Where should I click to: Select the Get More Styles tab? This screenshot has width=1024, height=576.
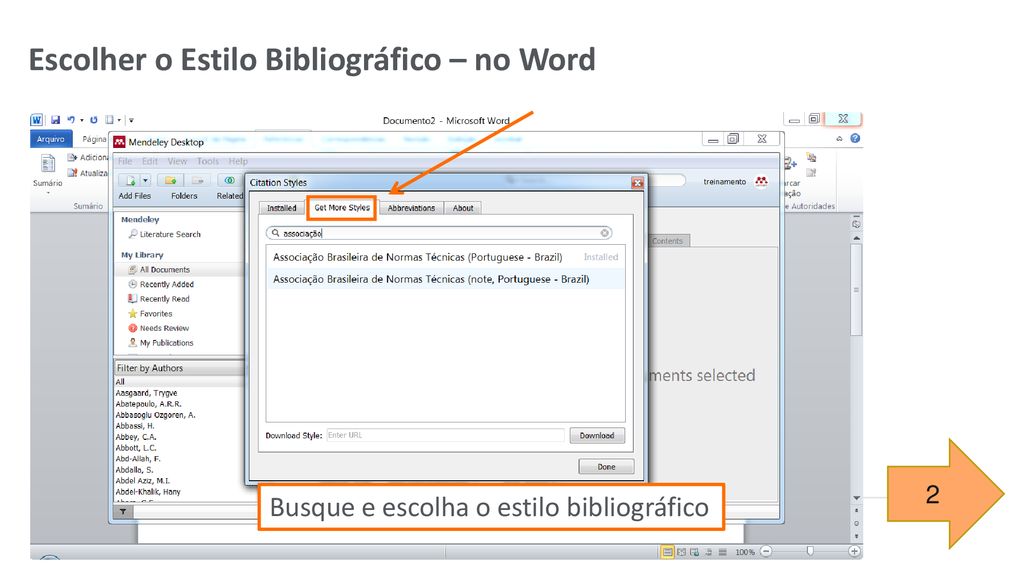pos(342,208)
